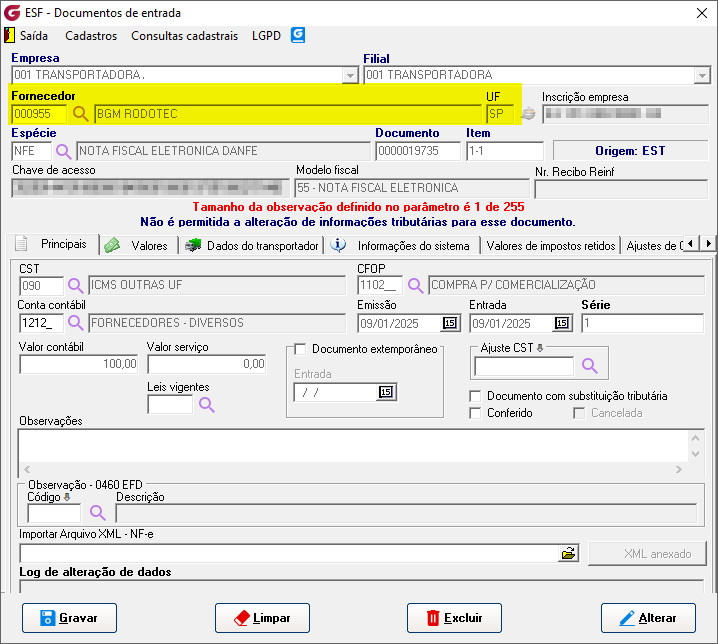
Task: Open Consultas cadastrais menu
Action: (185, 36)
